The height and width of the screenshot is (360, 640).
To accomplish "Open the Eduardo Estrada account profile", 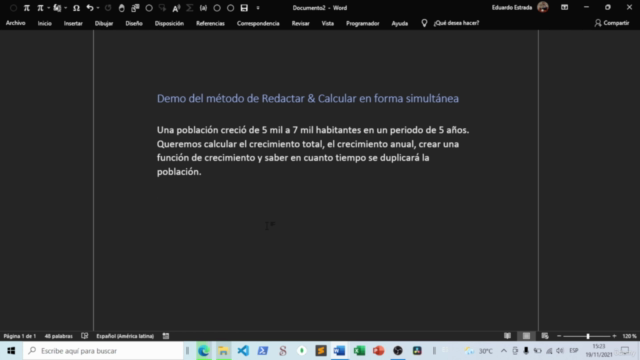I will point(520,7).
